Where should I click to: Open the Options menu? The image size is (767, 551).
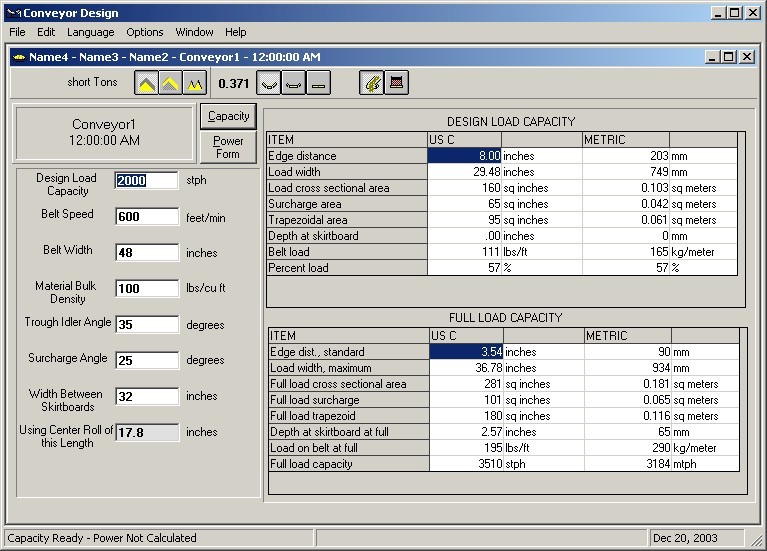click(x=145, y=32)
